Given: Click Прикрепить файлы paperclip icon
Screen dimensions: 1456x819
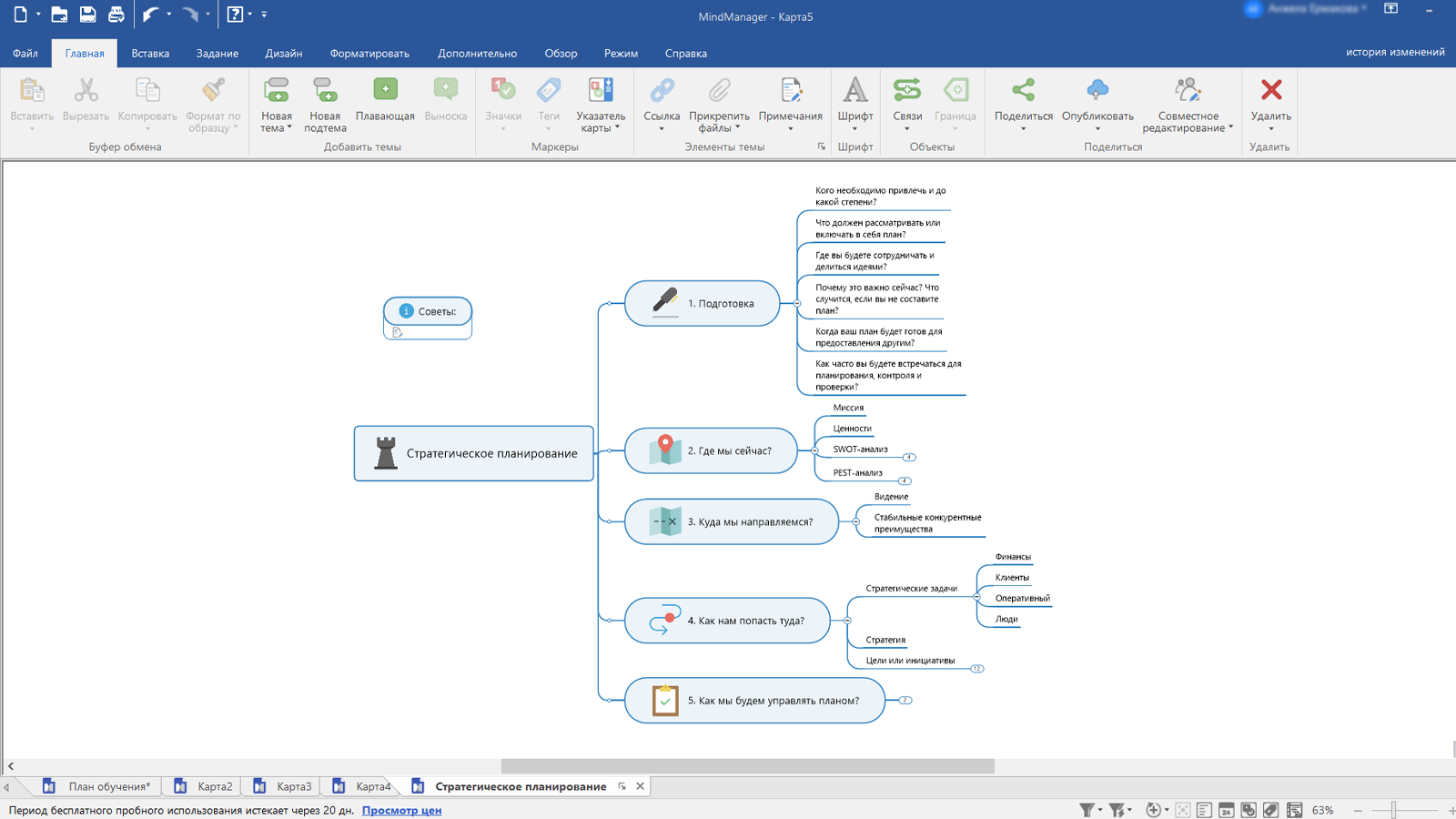Looking at the screenshot, I should click(719, 91).
